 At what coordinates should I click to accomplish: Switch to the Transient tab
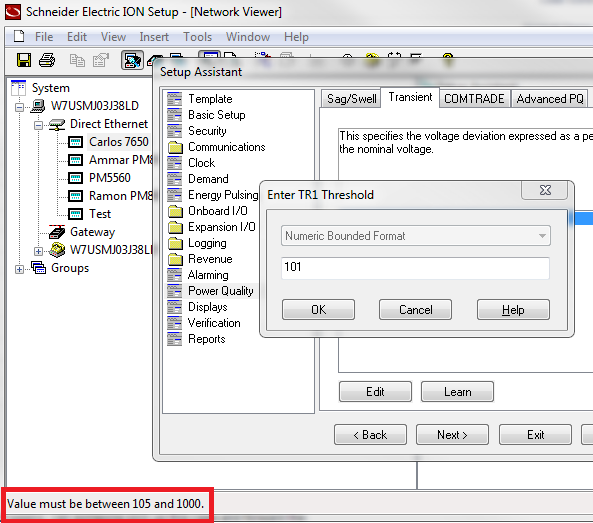pyautogui.click(x=410, y=98)
